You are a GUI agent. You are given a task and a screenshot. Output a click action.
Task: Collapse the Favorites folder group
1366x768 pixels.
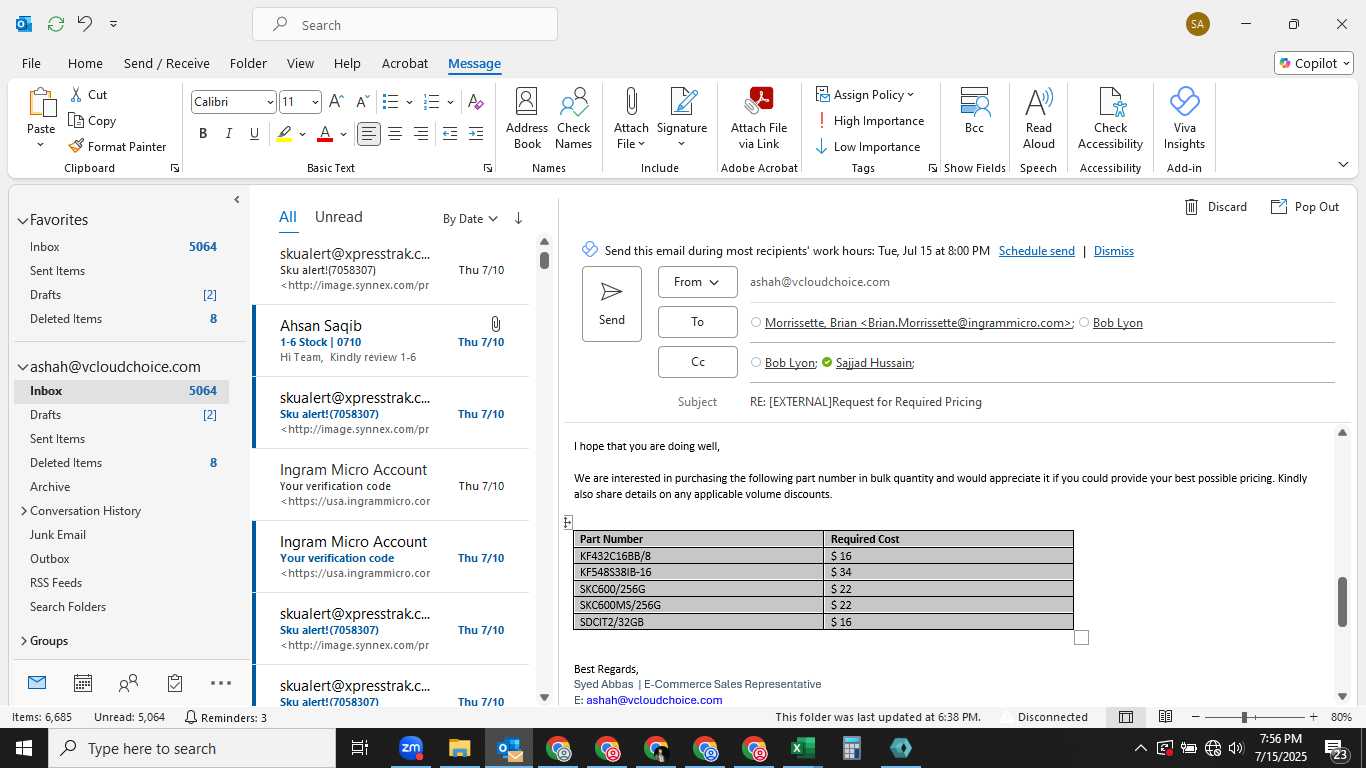(x=22, y=220)
